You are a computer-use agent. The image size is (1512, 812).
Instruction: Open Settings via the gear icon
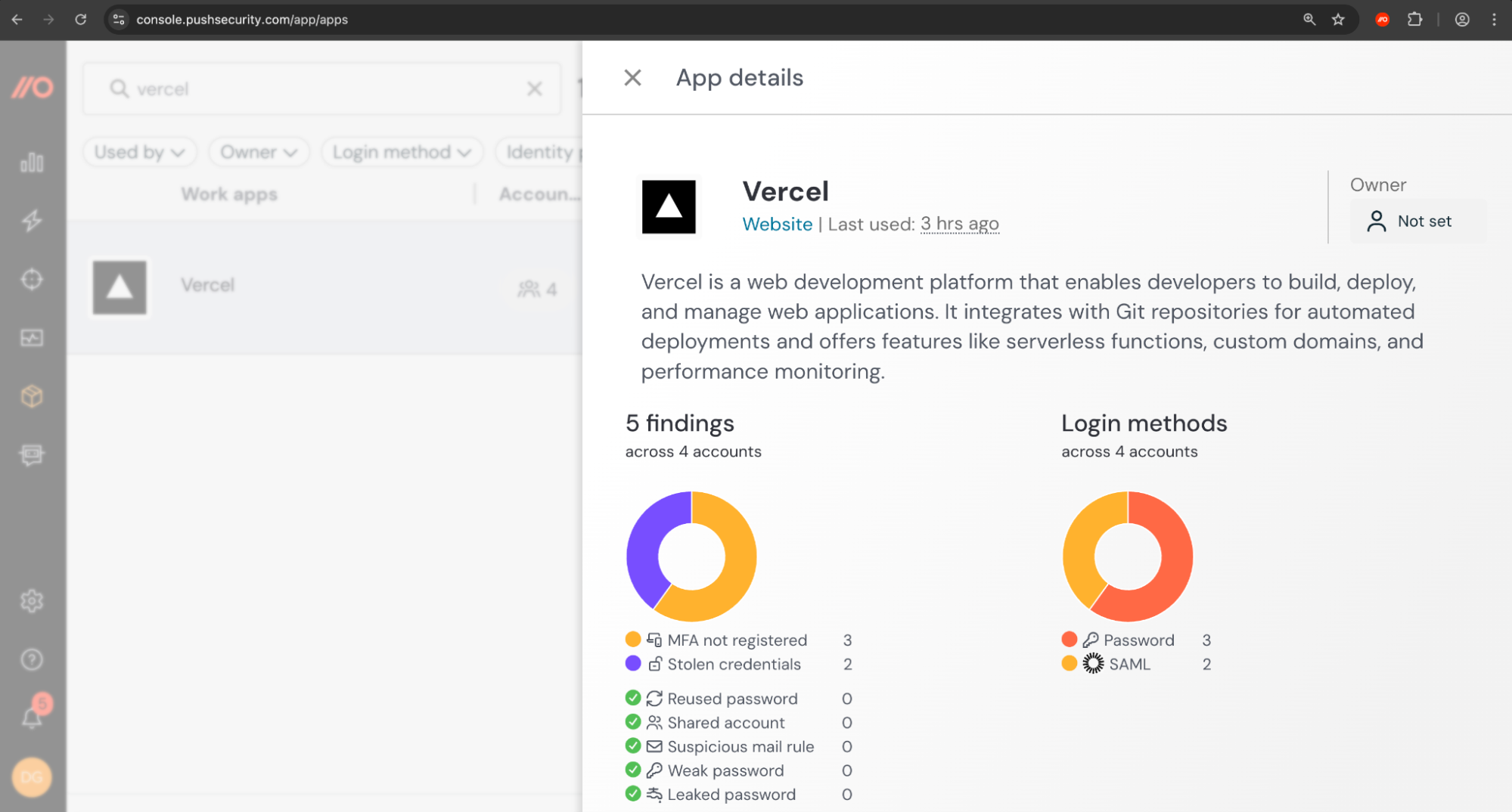pos(33,601)
